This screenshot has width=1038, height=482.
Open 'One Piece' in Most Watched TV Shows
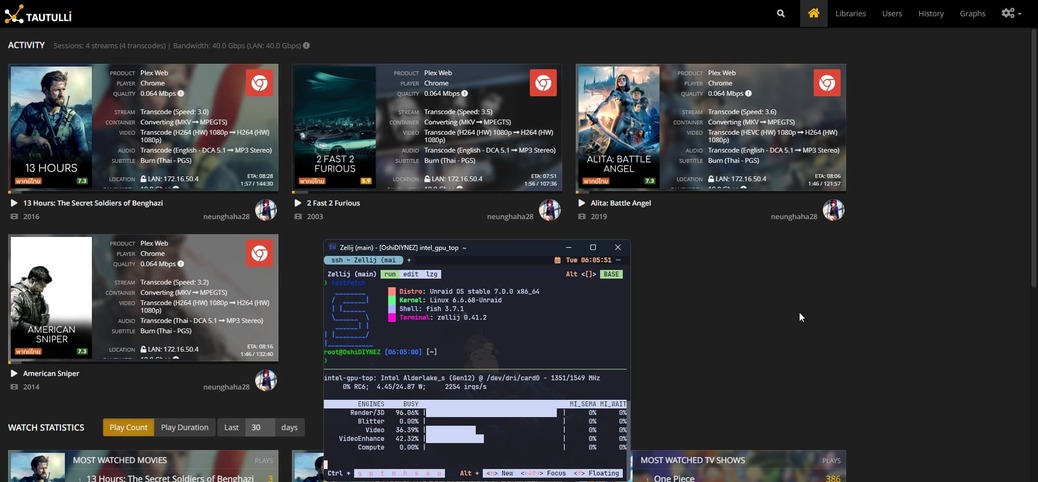point(673,478)
